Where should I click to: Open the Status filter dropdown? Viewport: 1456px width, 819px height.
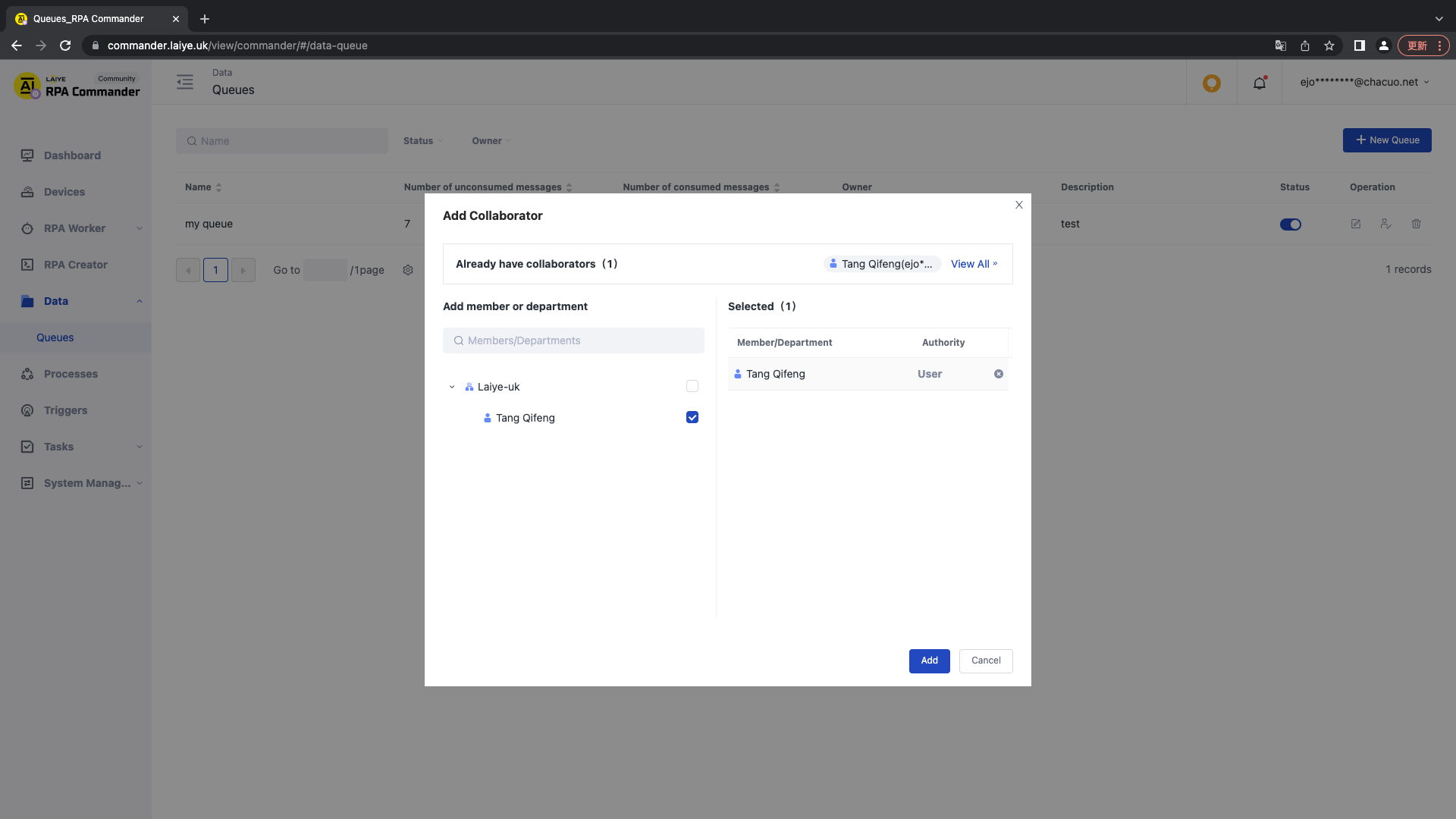click(x=423, y=141)
